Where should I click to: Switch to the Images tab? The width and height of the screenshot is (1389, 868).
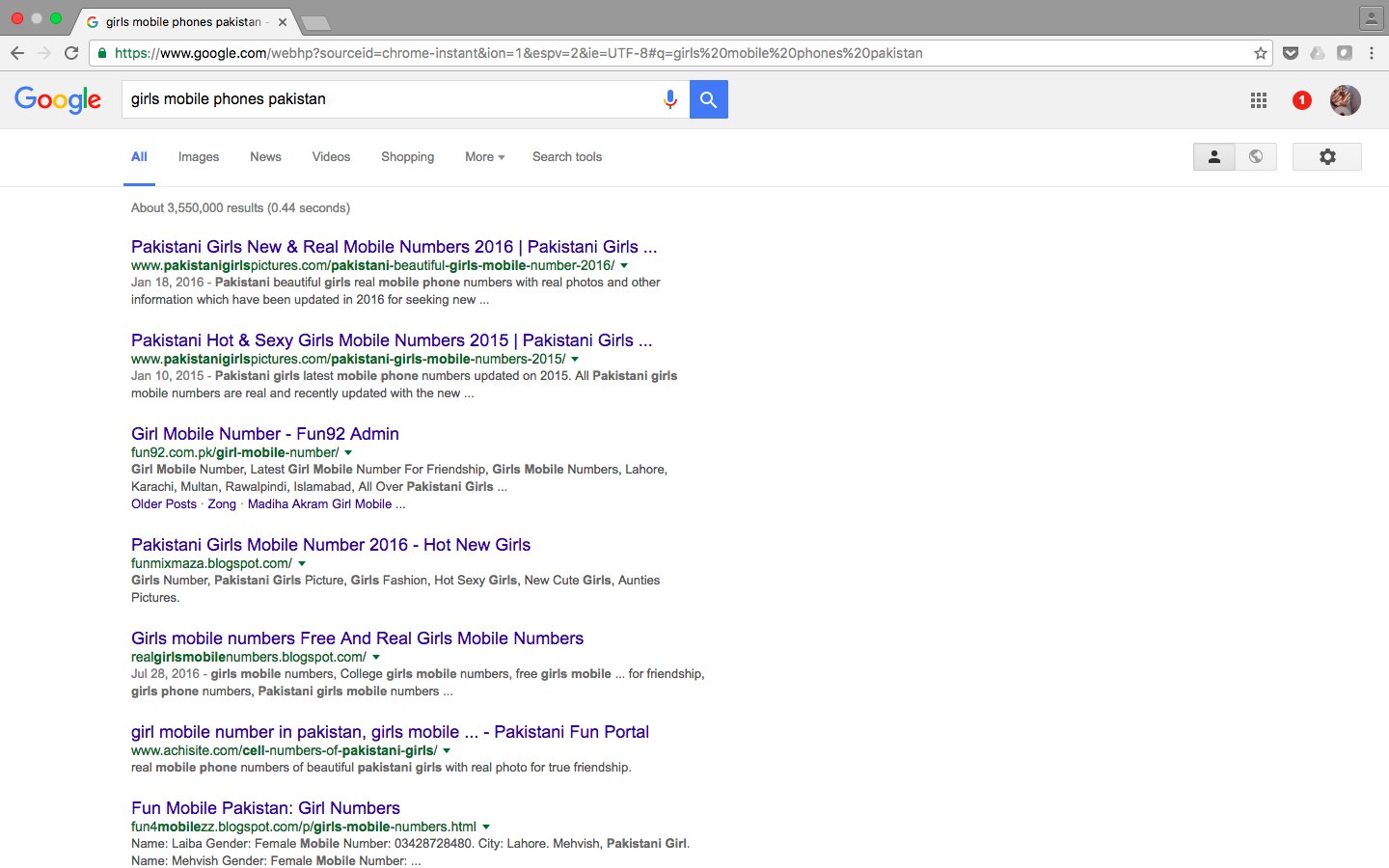coord(199,157)
